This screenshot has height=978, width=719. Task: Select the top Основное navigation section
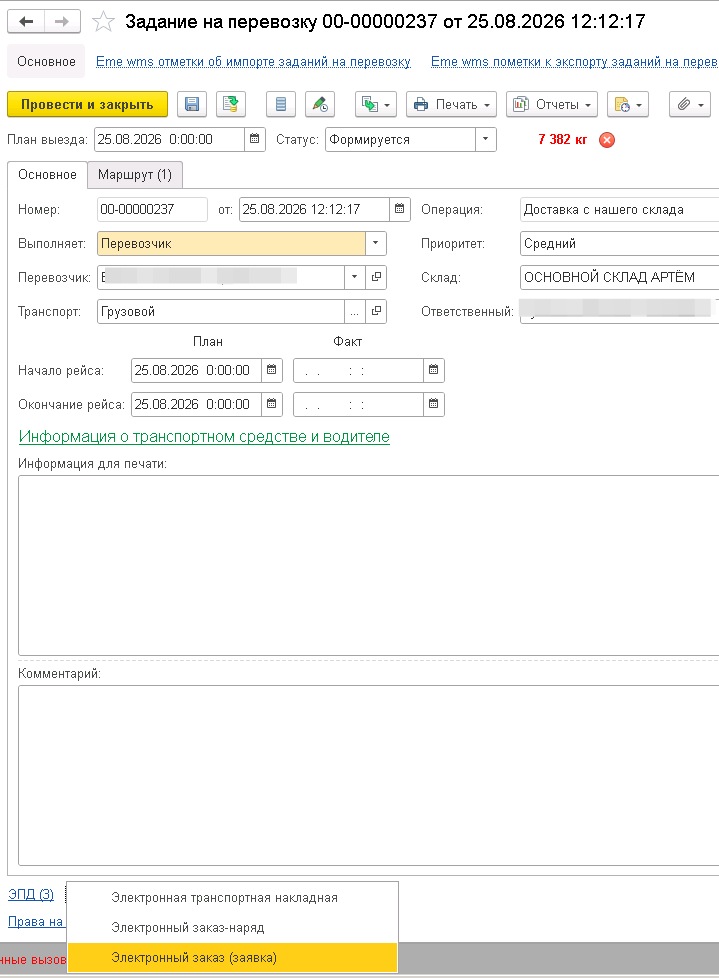point(46,61)
